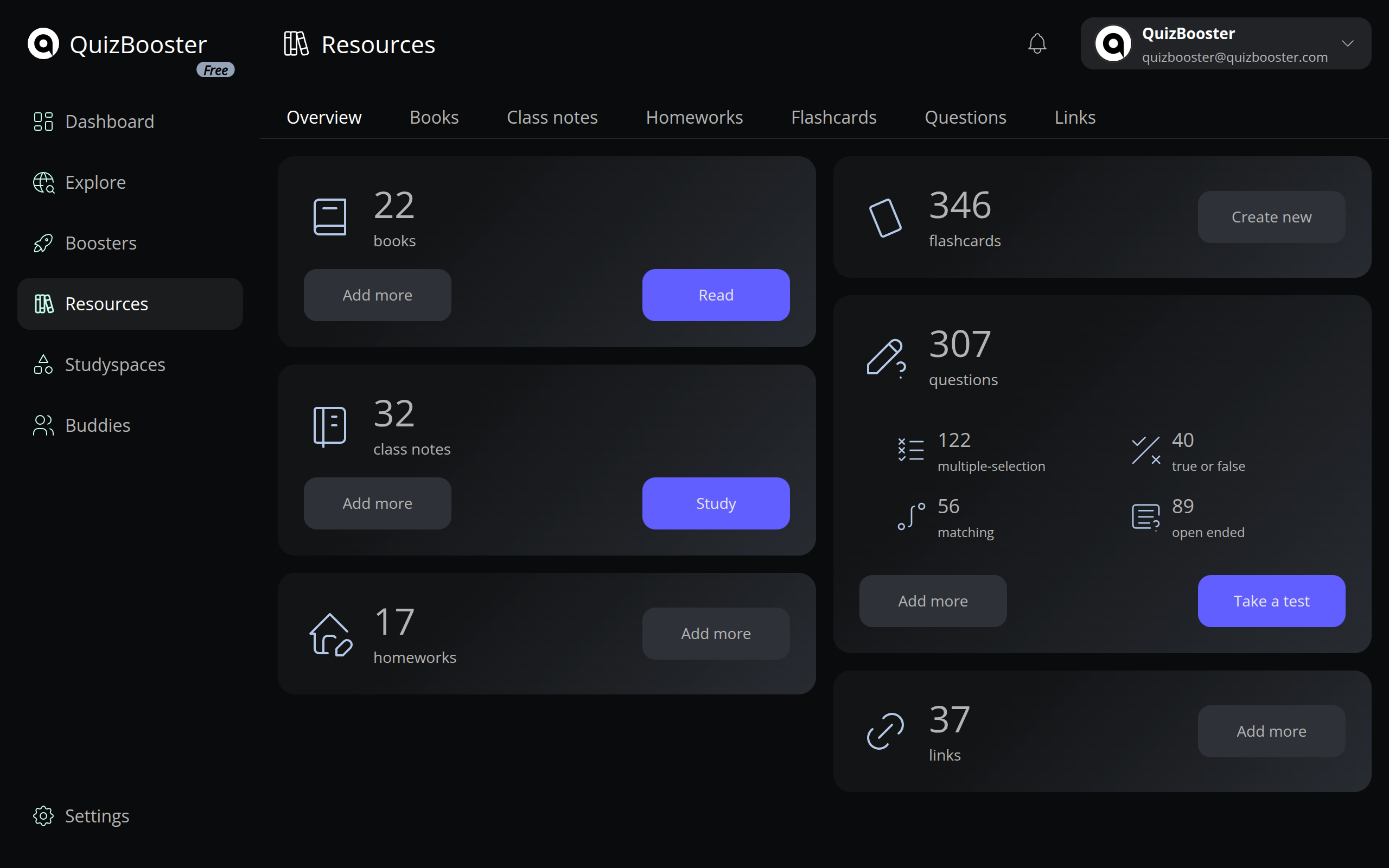Select the Flashcards tab
The height and width of the screenshot is (868, 1389).
834,117
